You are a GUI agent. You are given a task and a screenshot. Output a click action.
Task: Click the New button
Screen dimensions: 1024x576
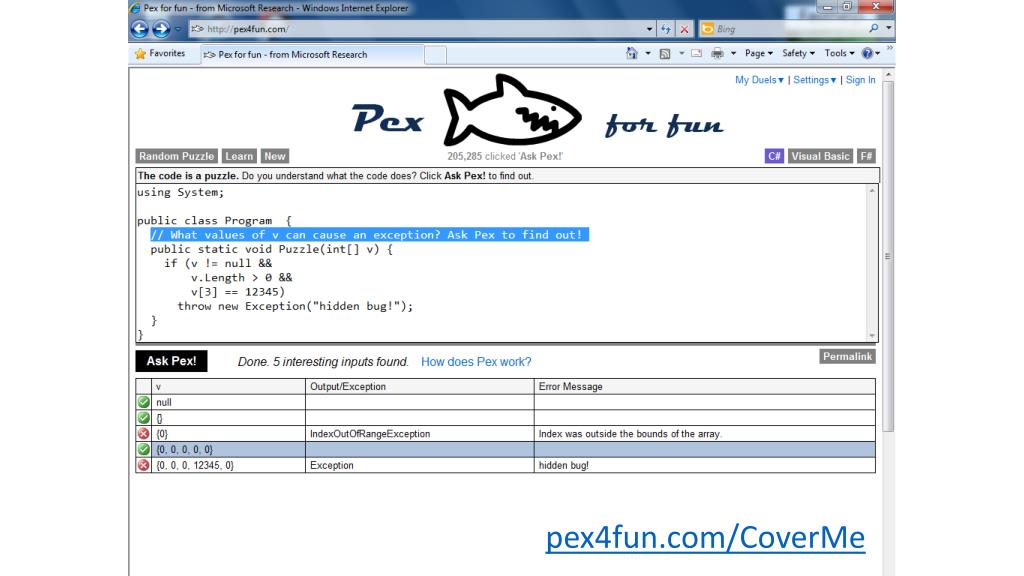tap(275, 156)
